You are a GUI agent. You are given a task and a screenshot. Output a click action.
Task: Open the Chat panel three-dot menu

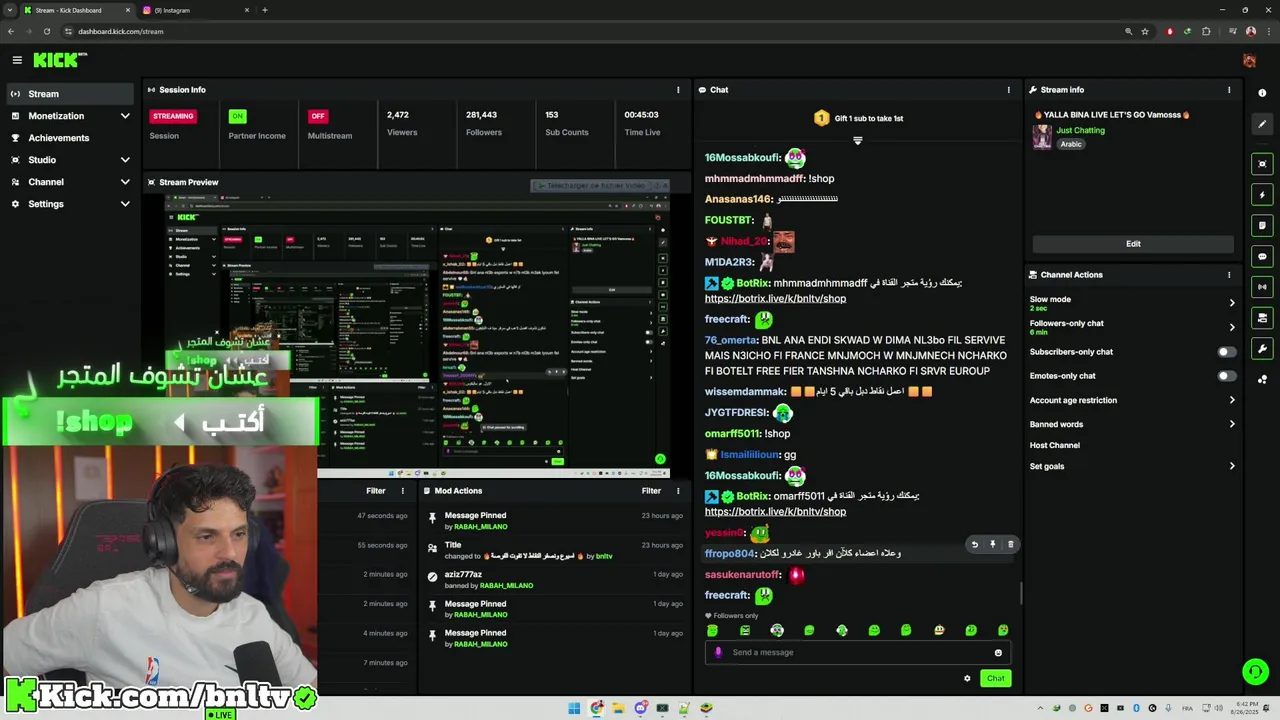tap(1008, 90)
